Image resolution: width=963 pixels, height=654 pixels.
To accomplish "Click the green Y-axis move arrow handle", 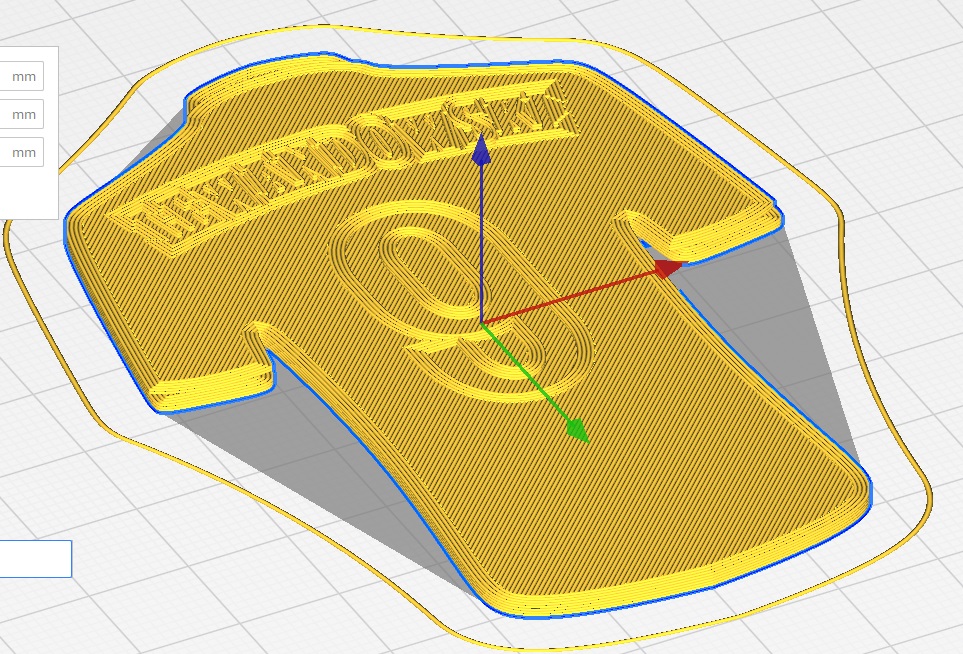I will tap(577, 430).
